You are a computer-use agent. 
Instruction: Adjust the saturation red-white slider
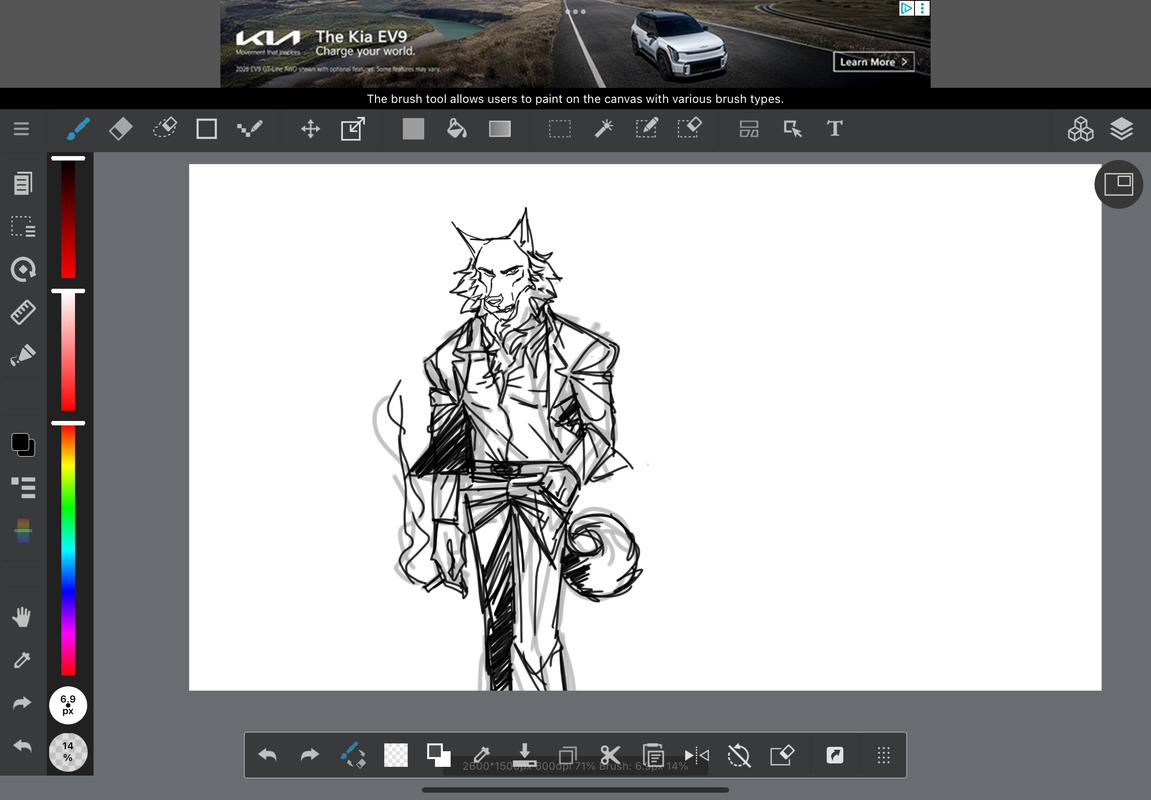(x=68, y=351)
